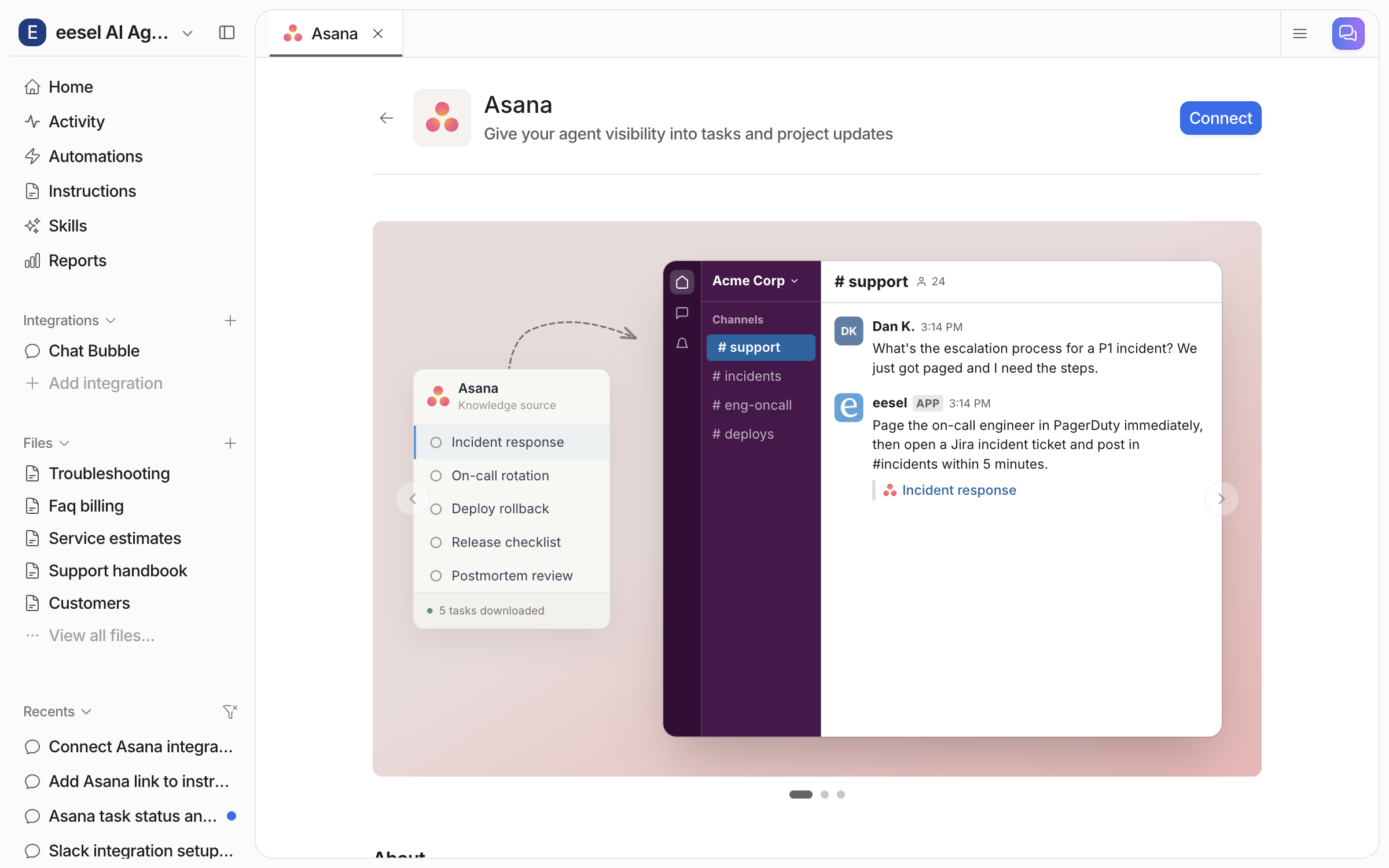Open recent chat Add Asana link to instr...
Screen dimensions: 1389x868
pos(128,781)
